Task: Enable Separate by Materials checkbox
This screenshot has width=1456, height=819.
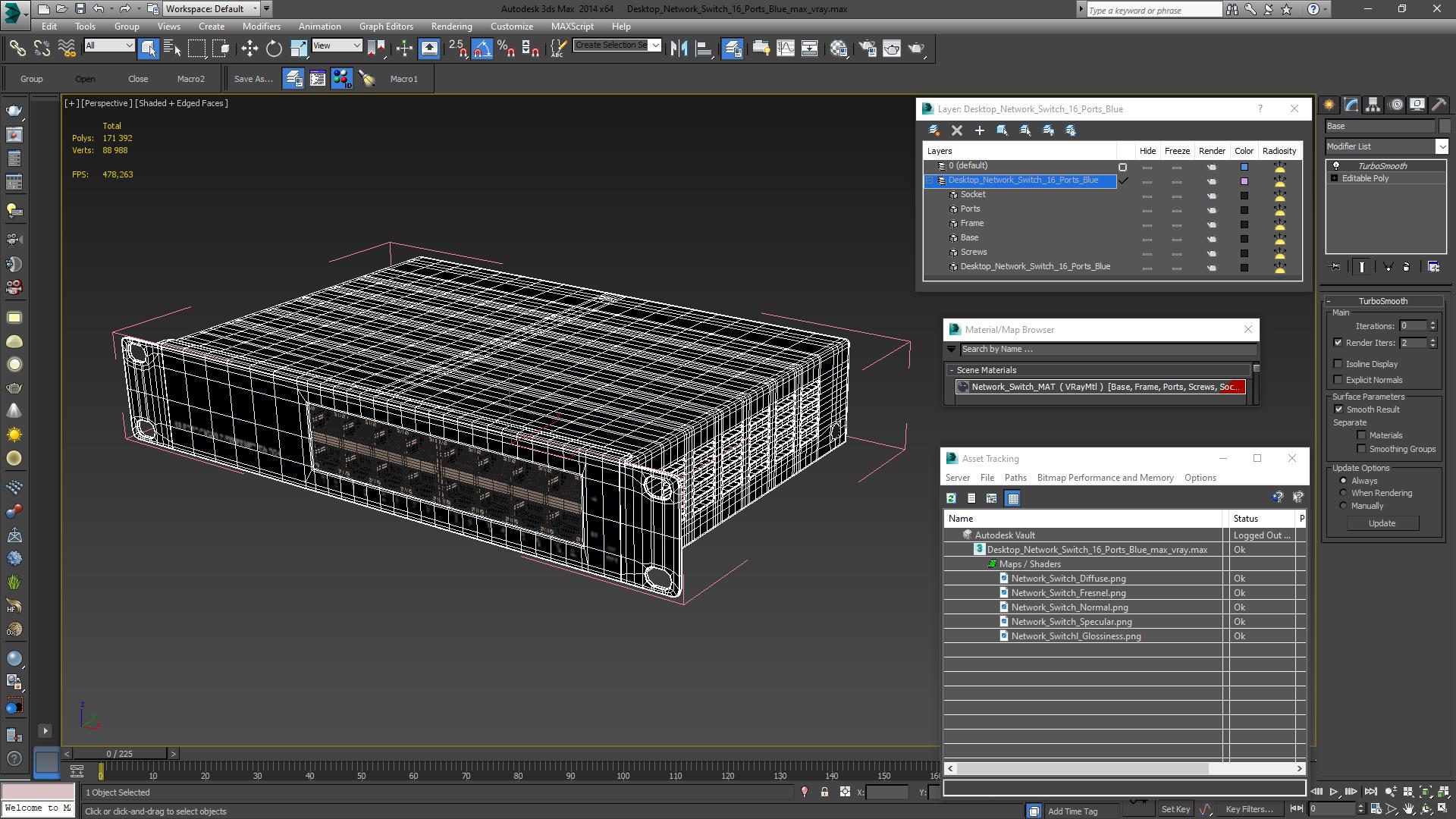Action: pyautogui.click(x=1361, y=435)
